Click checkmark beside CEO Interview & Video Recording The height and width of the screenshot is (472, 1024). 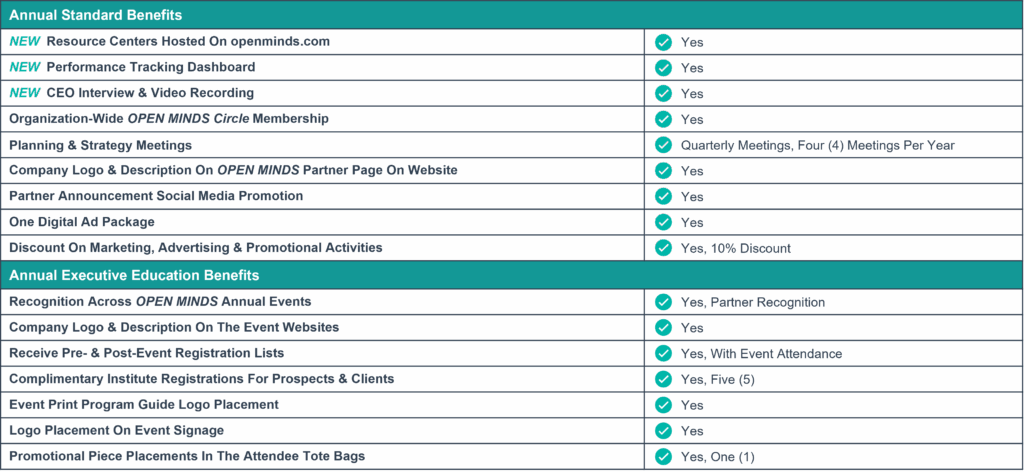coord(664,93)
